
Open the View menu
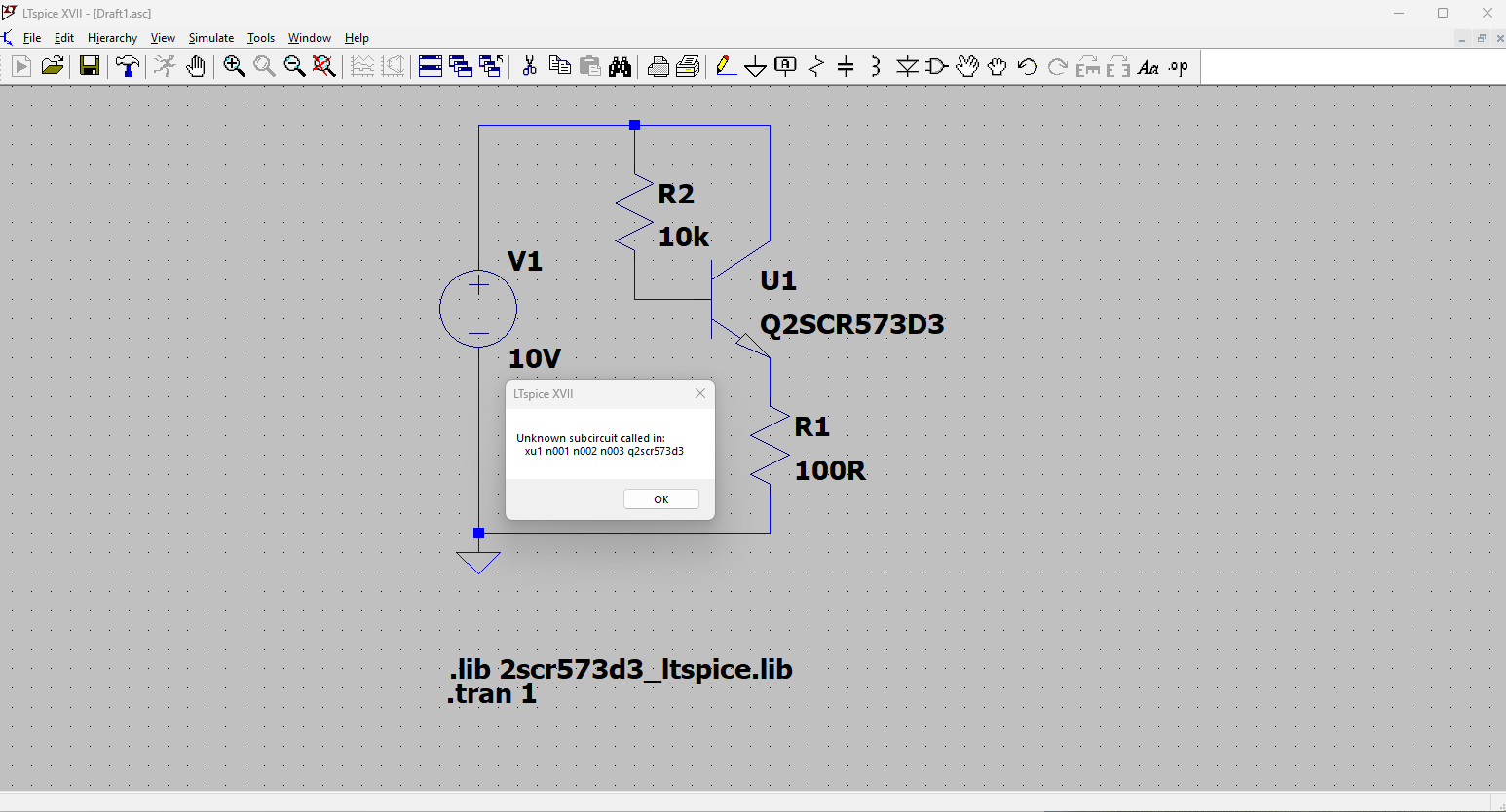(163, 38)
